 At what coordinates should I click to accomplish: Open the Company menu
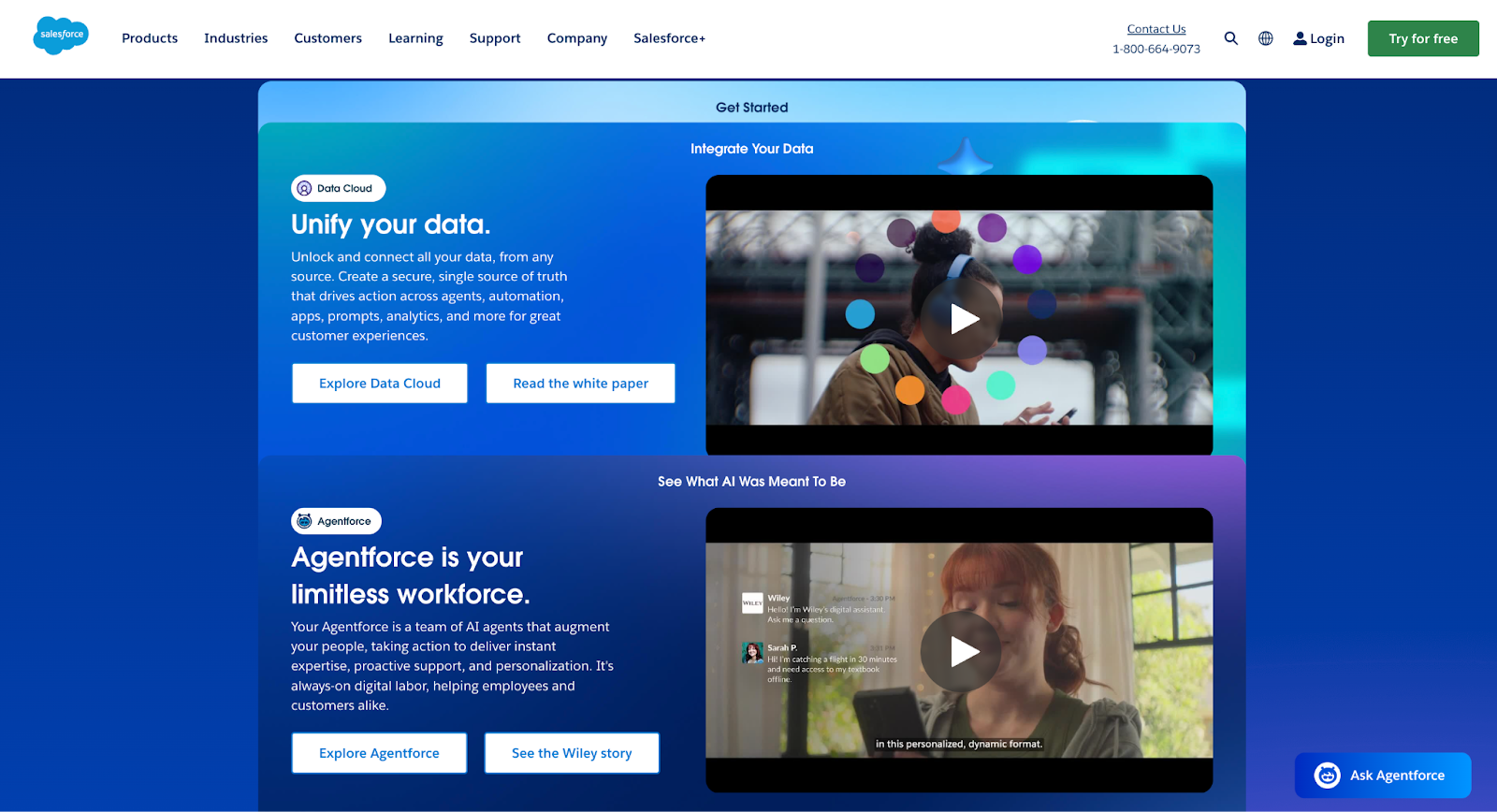[577, 38]
